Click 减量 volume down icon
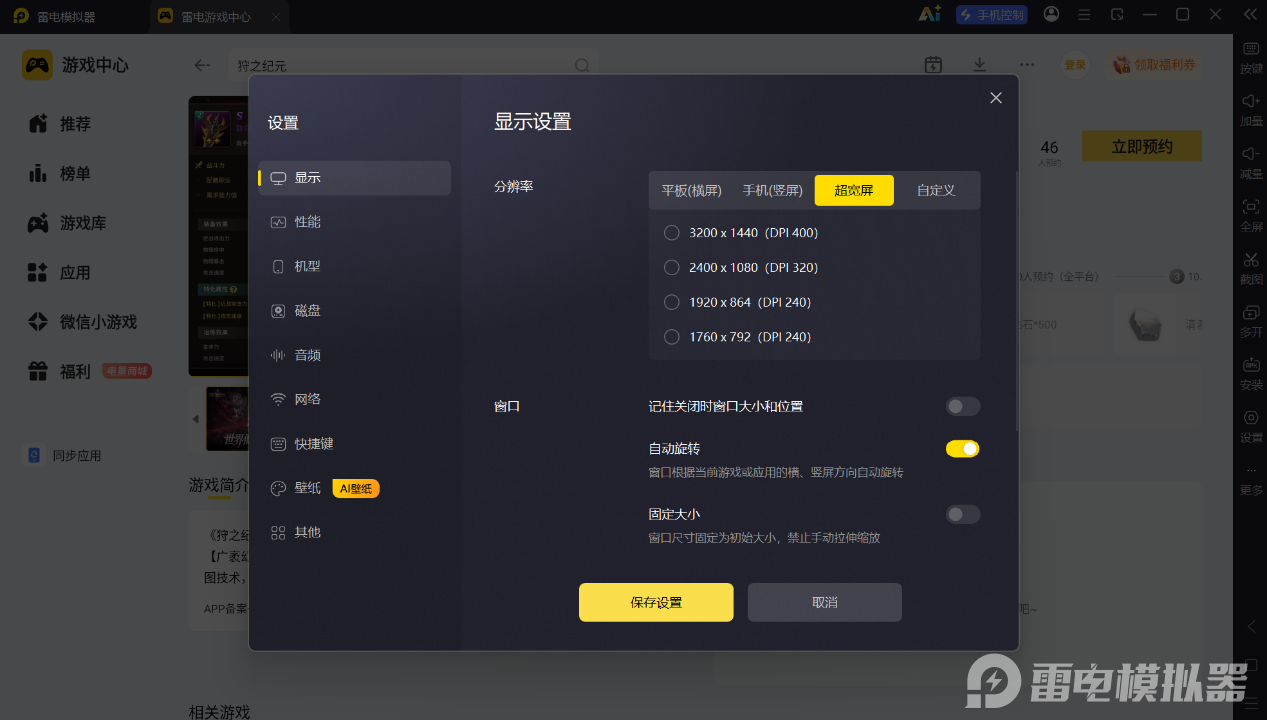Screen dimensions: 1267x720 1251,162
